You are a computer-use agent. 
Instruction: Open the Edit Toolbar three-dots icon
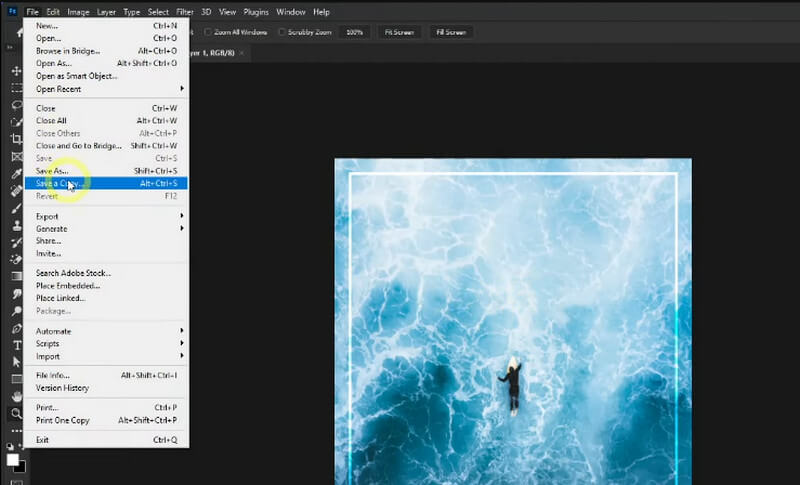tap(16, 431)
